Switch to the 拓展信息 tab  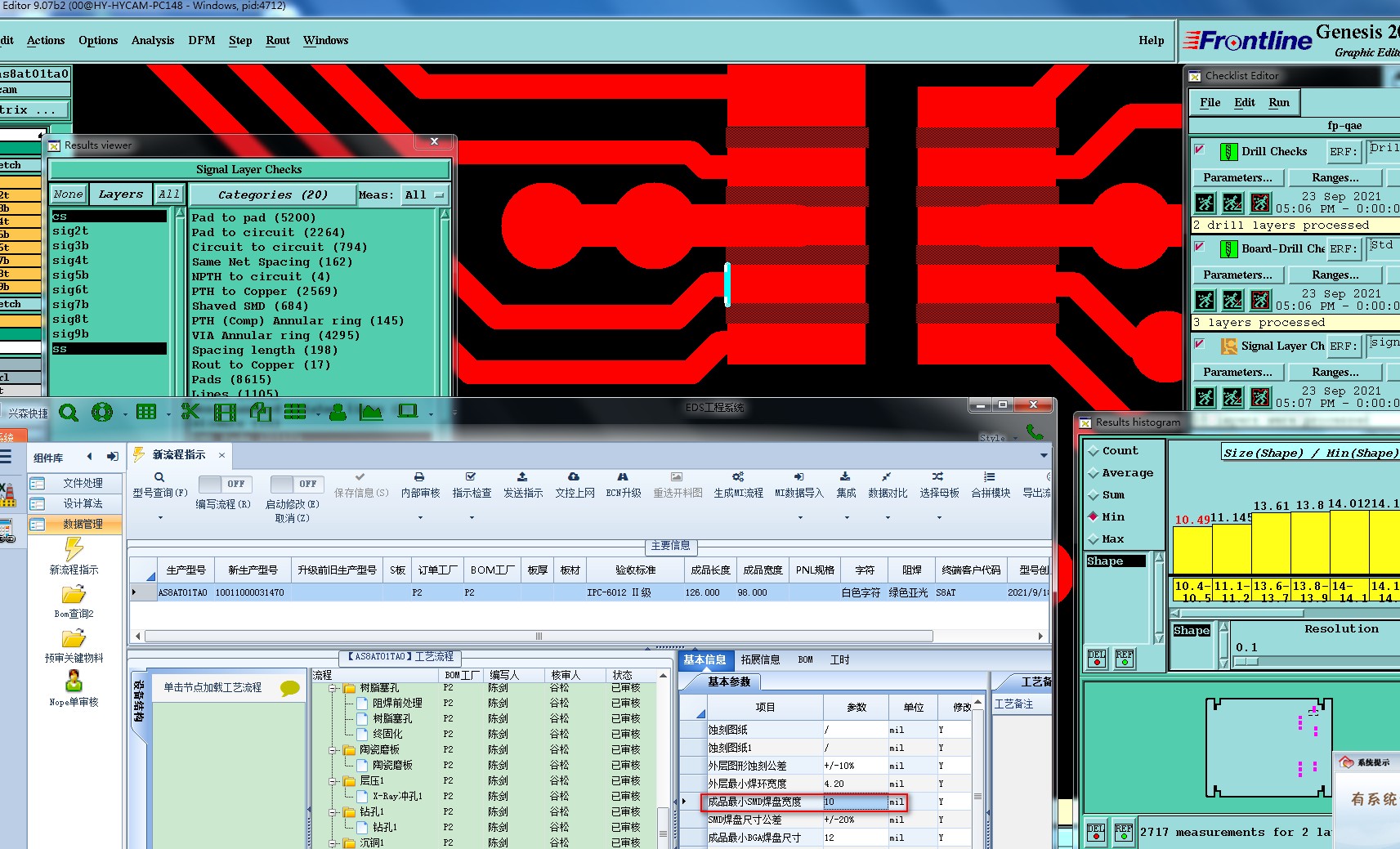point(760,660)
